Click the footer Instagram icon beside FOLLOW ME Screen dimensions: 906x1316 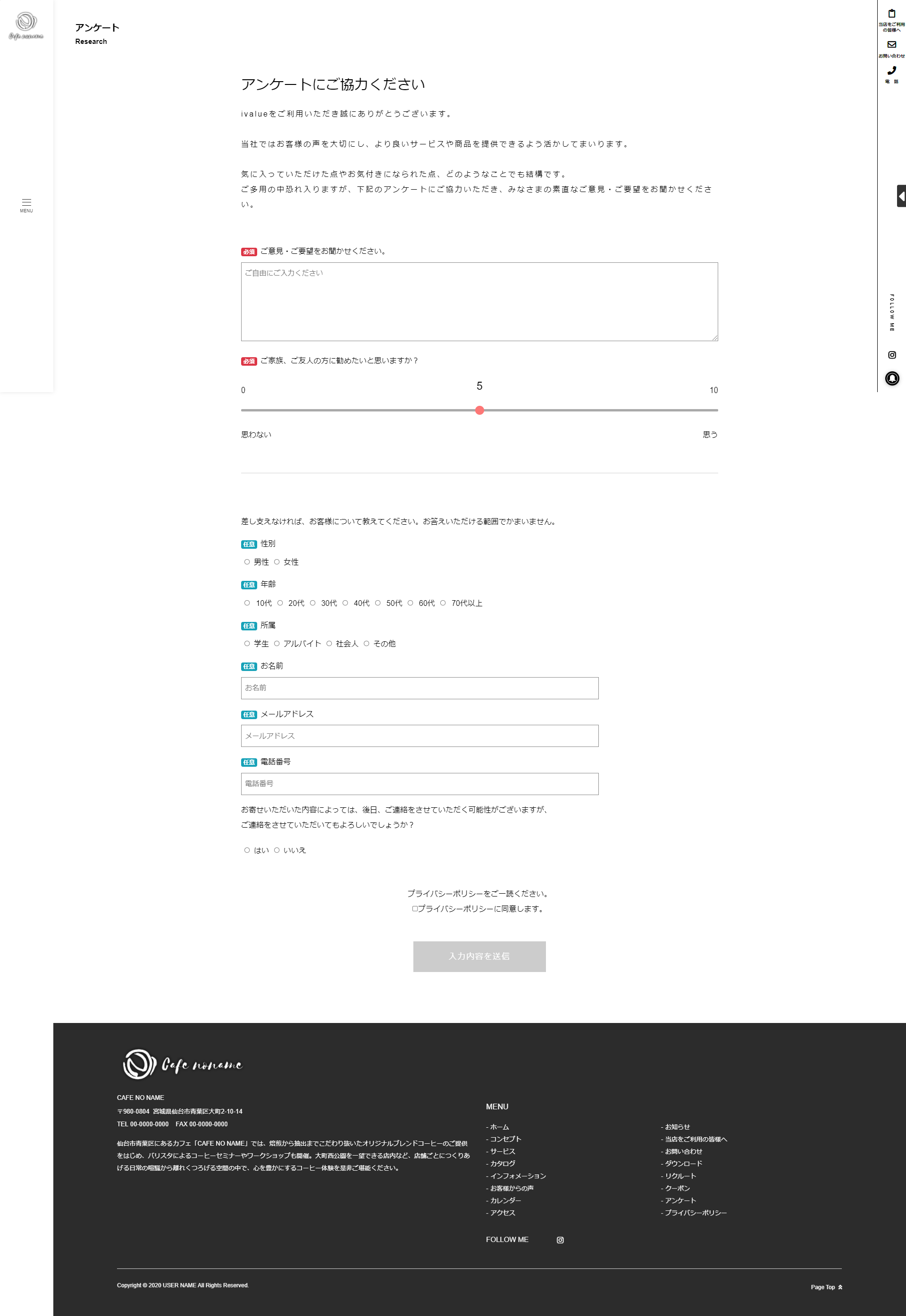pyautogui.click(x=560, y=1240)
